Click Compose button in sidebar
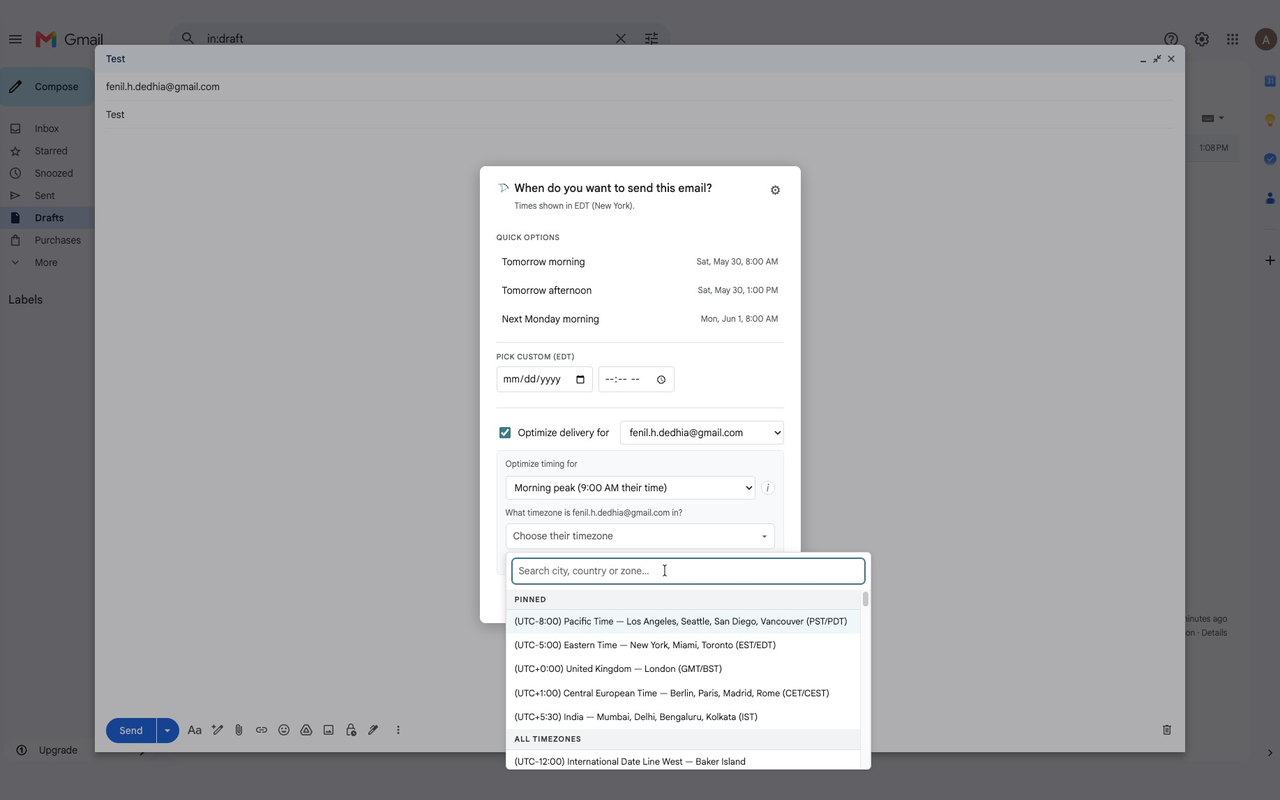 click(x=46, y=87)
